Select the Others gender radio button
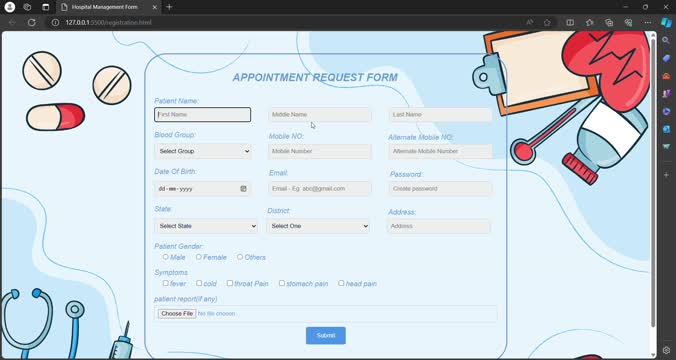 (x=240, y=257)
